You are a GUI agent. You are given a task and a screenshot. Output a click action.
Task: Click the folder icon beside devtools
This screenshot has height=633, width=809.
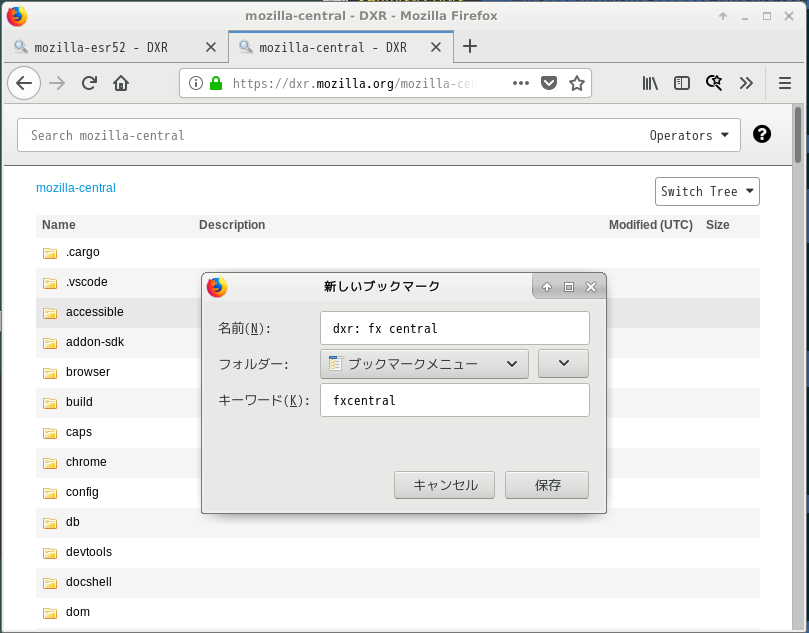[50, 553]
